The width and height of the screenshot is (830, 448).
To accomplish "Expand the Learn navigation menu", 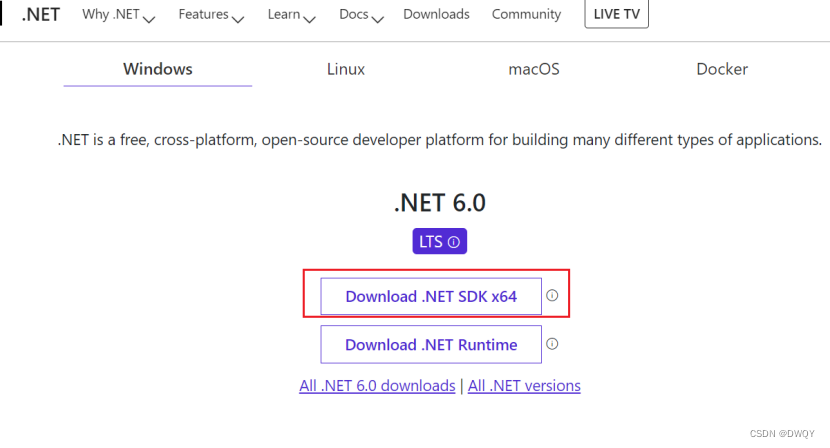I will 292,15.
